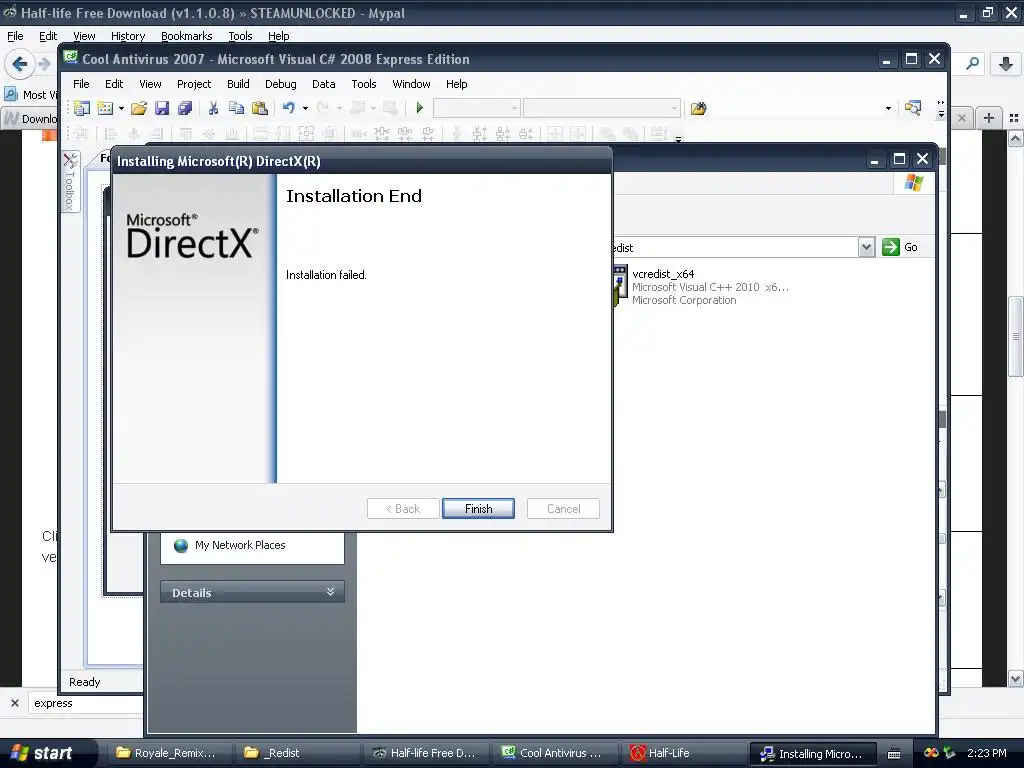Open the Solution Platforms combo box

point(601,108)
